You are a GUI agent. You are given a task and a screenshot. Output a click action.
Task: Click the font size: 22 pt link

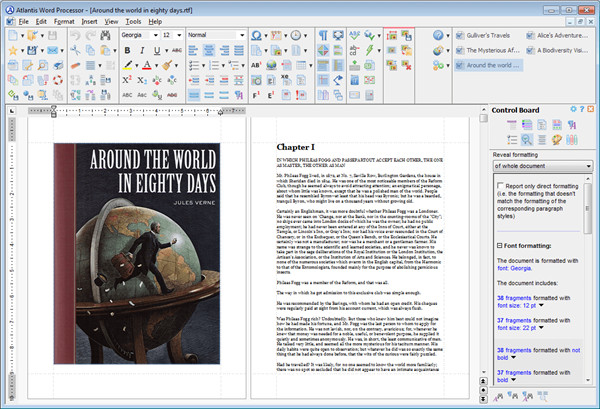517,328
